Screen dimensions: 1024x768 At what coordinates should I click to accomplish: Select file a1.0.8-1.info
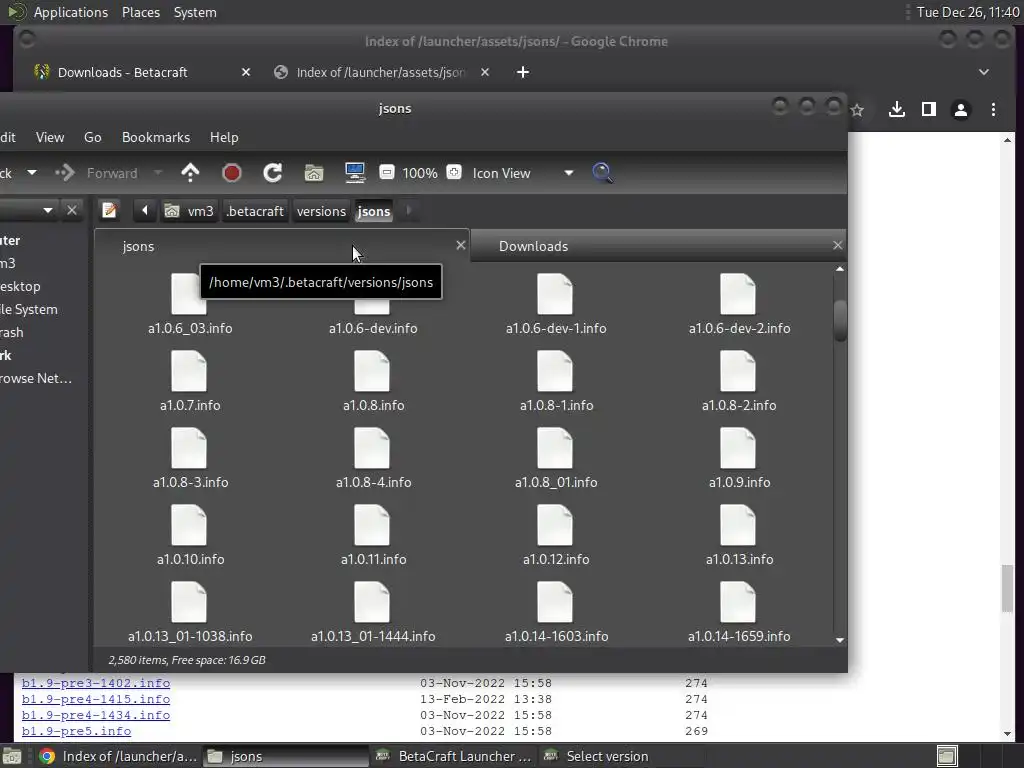point(556,381)
